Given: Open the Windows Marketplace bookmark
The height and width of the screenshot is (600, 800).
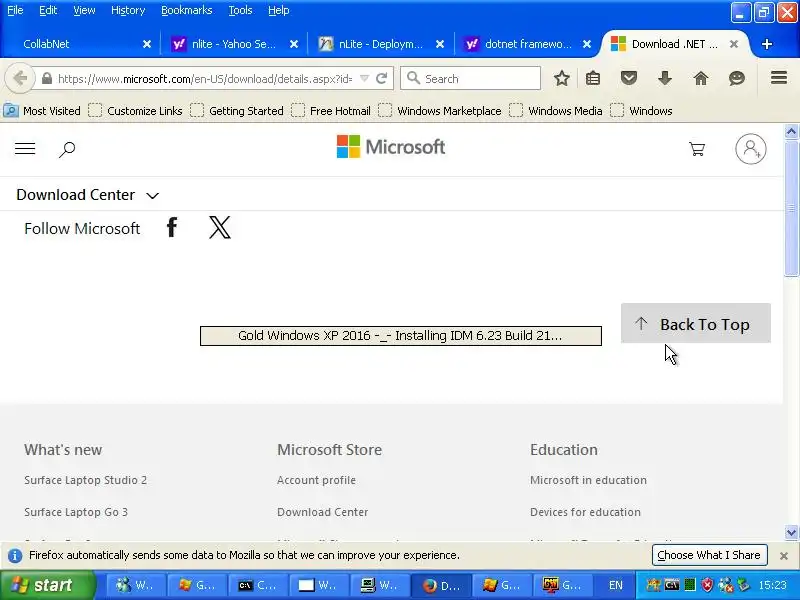Looking at the screenshot, I should coord(440,111).
